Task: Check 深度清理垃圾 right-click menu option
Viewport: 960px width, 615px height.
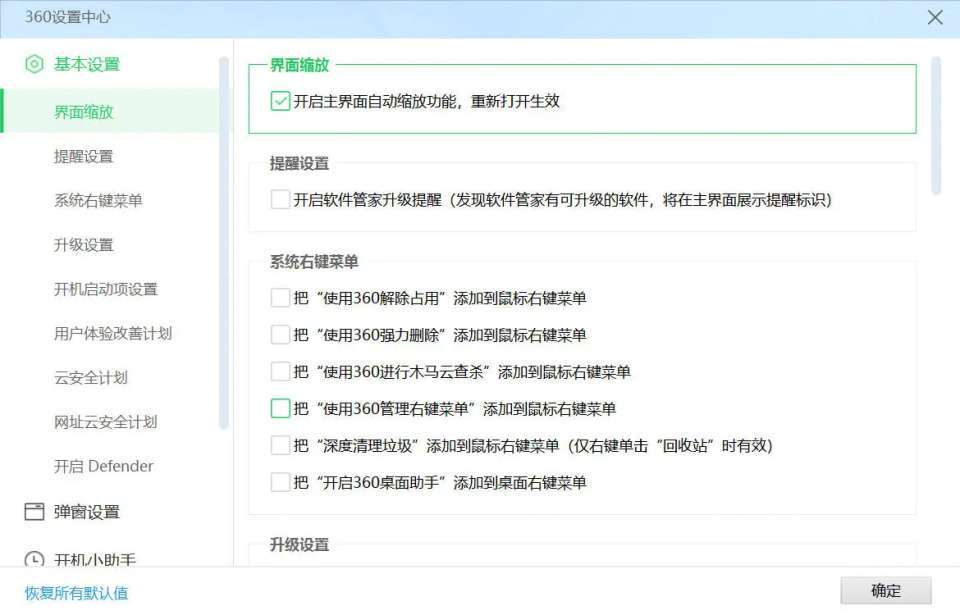Action: click(x=280, y=445)
